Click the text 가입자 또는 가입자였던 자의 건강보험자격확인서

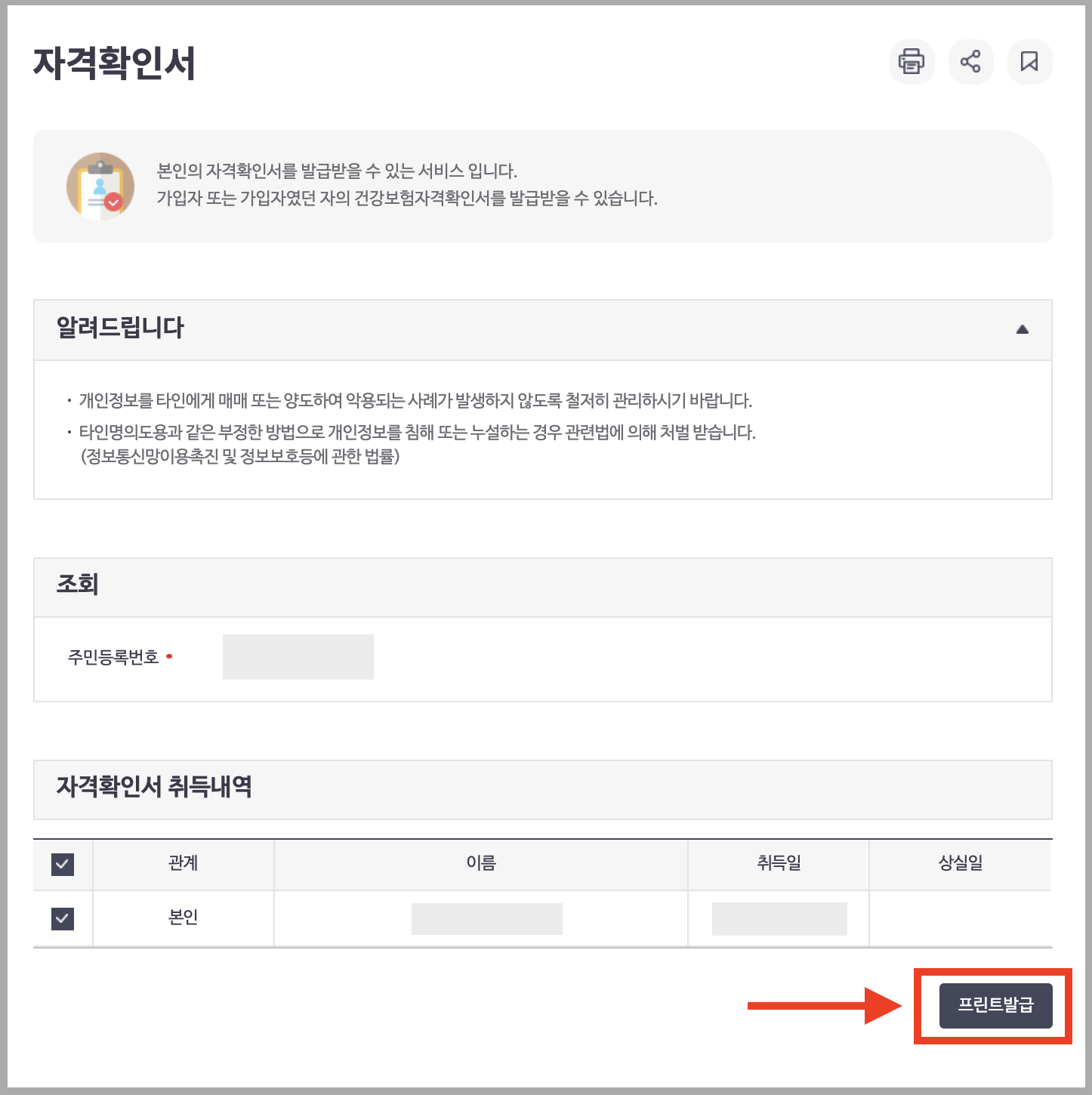(x=407, y=199)
